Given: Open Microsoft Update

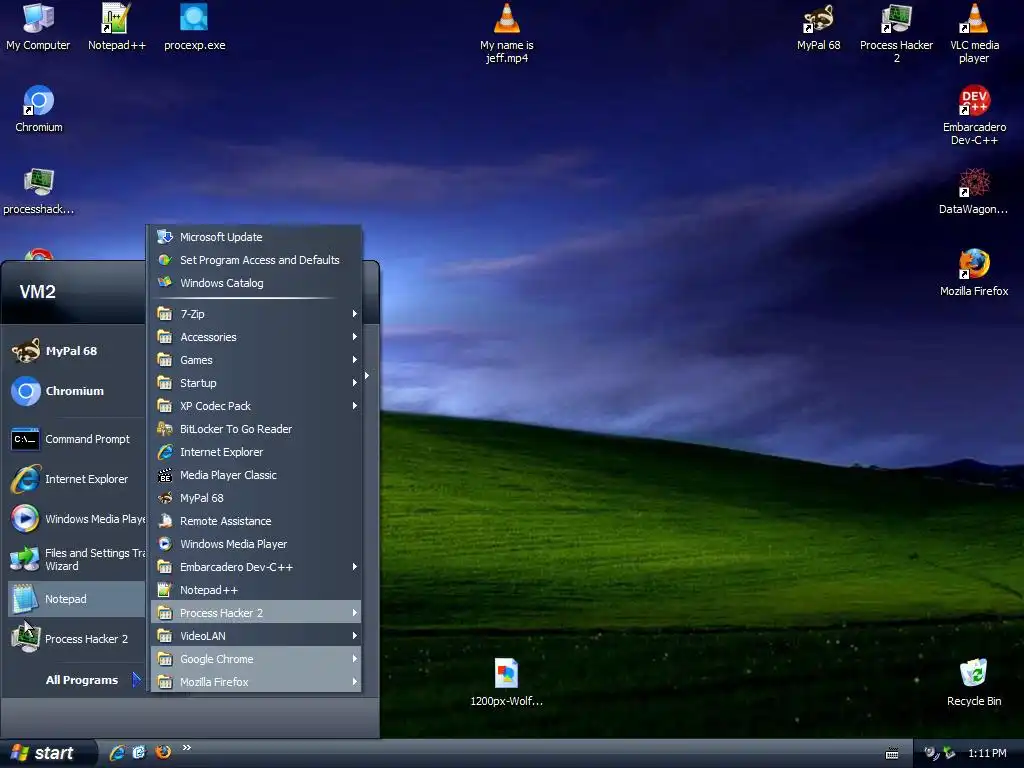Looking at the screenshot, I should pyautogui.click(x=256, y=237).
